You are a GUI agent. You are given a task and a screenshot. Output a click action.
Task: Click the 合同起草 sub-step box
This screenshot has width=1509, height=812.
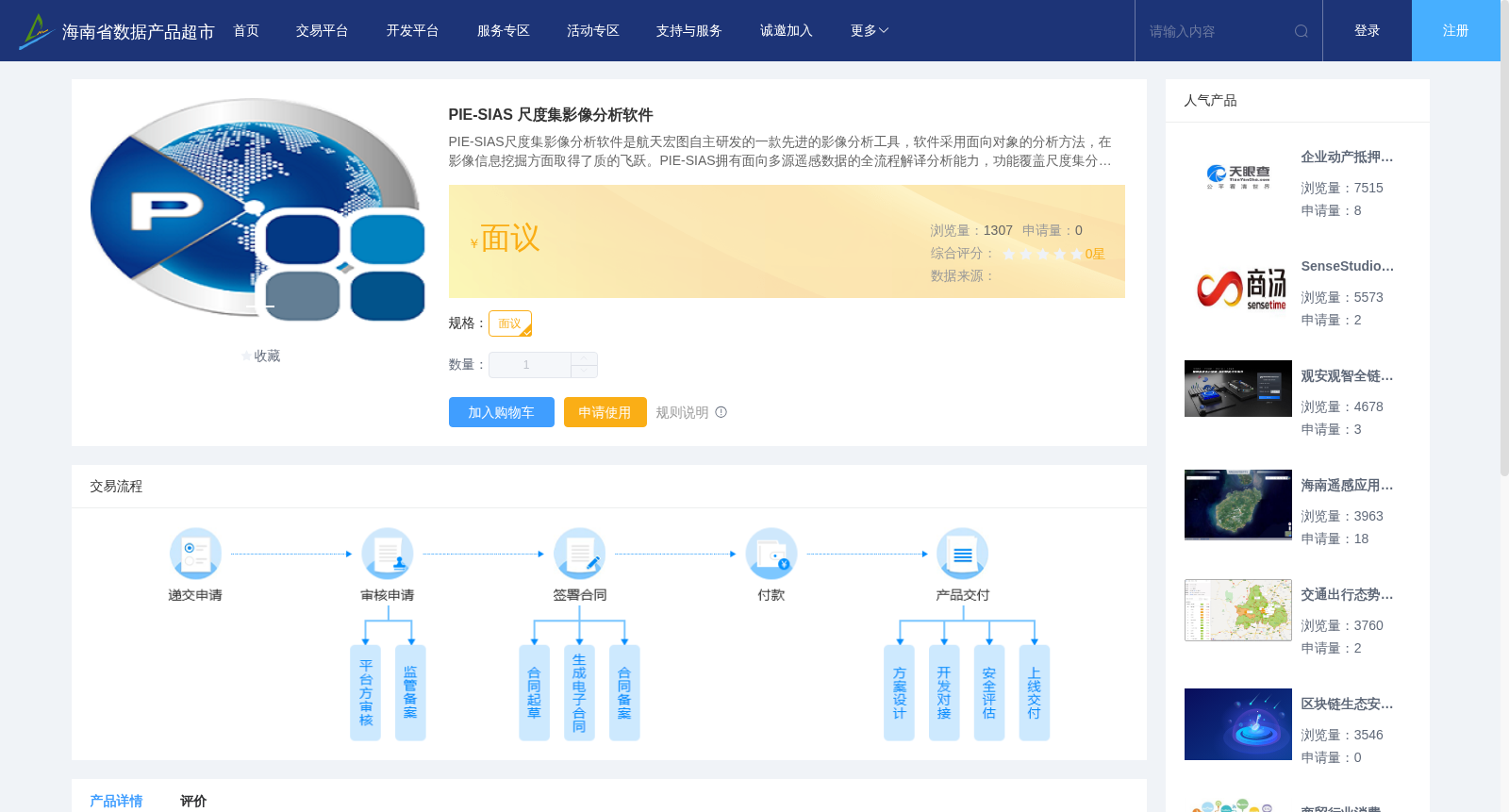point(534,692)
